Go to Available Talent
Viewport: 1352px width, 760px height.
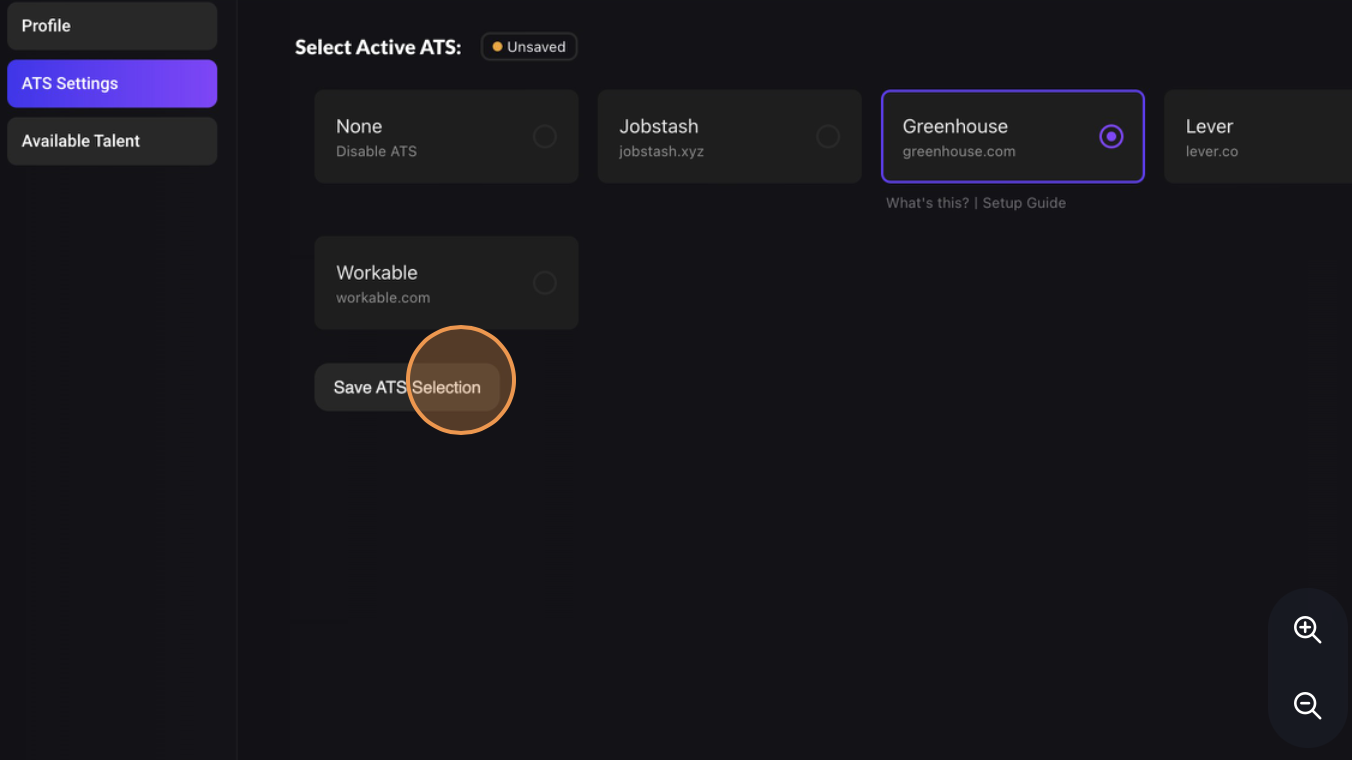coord(112,141)
